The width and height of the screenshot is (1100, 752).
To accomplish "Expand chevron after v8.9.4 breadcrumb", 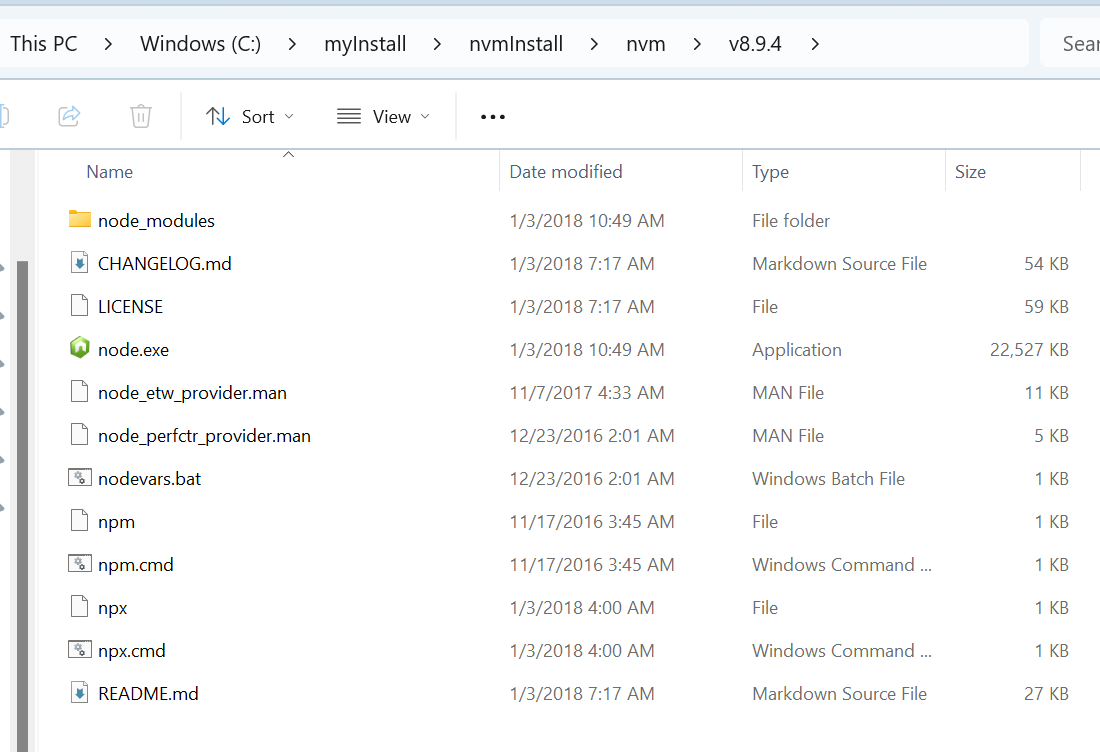I will click(814, 44).
